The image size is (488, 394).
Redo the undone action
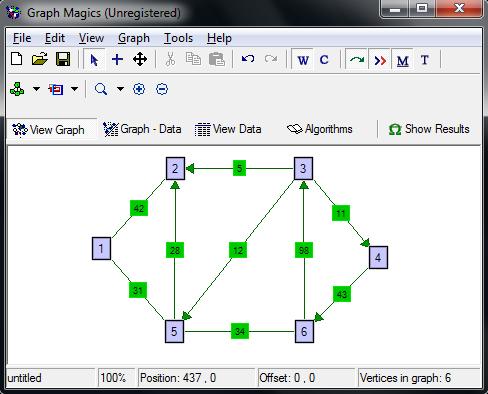(271, 59)
